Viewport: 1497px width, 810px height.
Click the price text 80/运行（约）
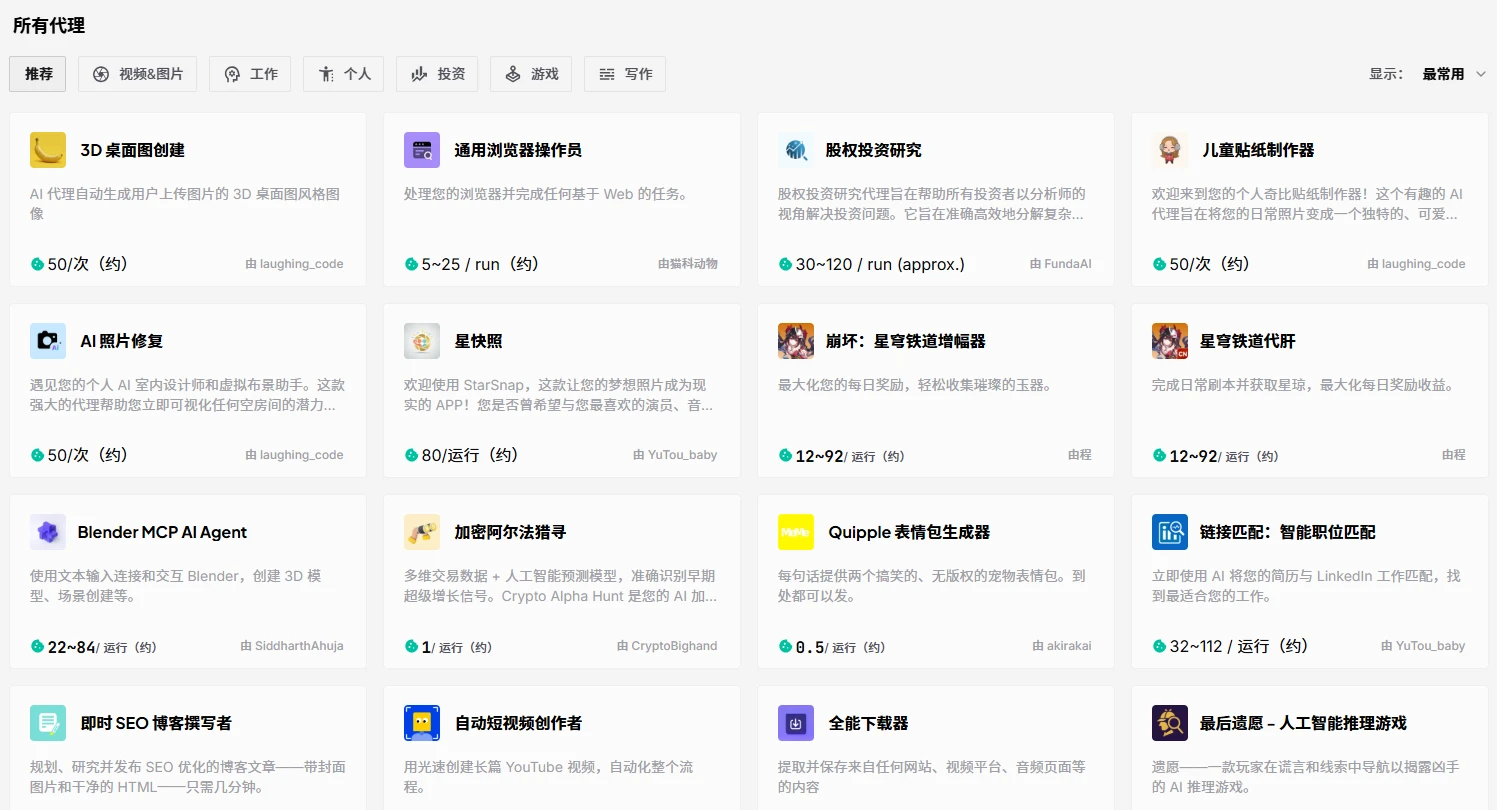point(470,455)
